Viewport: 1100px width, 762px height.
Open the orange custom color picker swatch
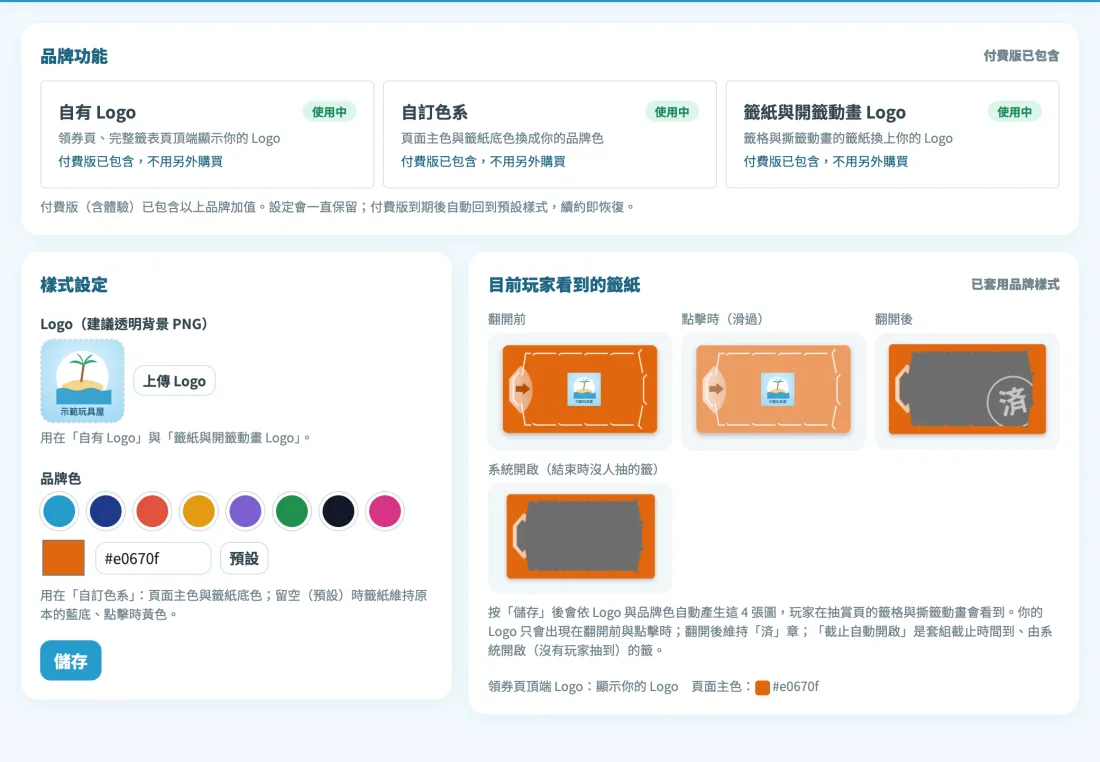coord(63,558)
